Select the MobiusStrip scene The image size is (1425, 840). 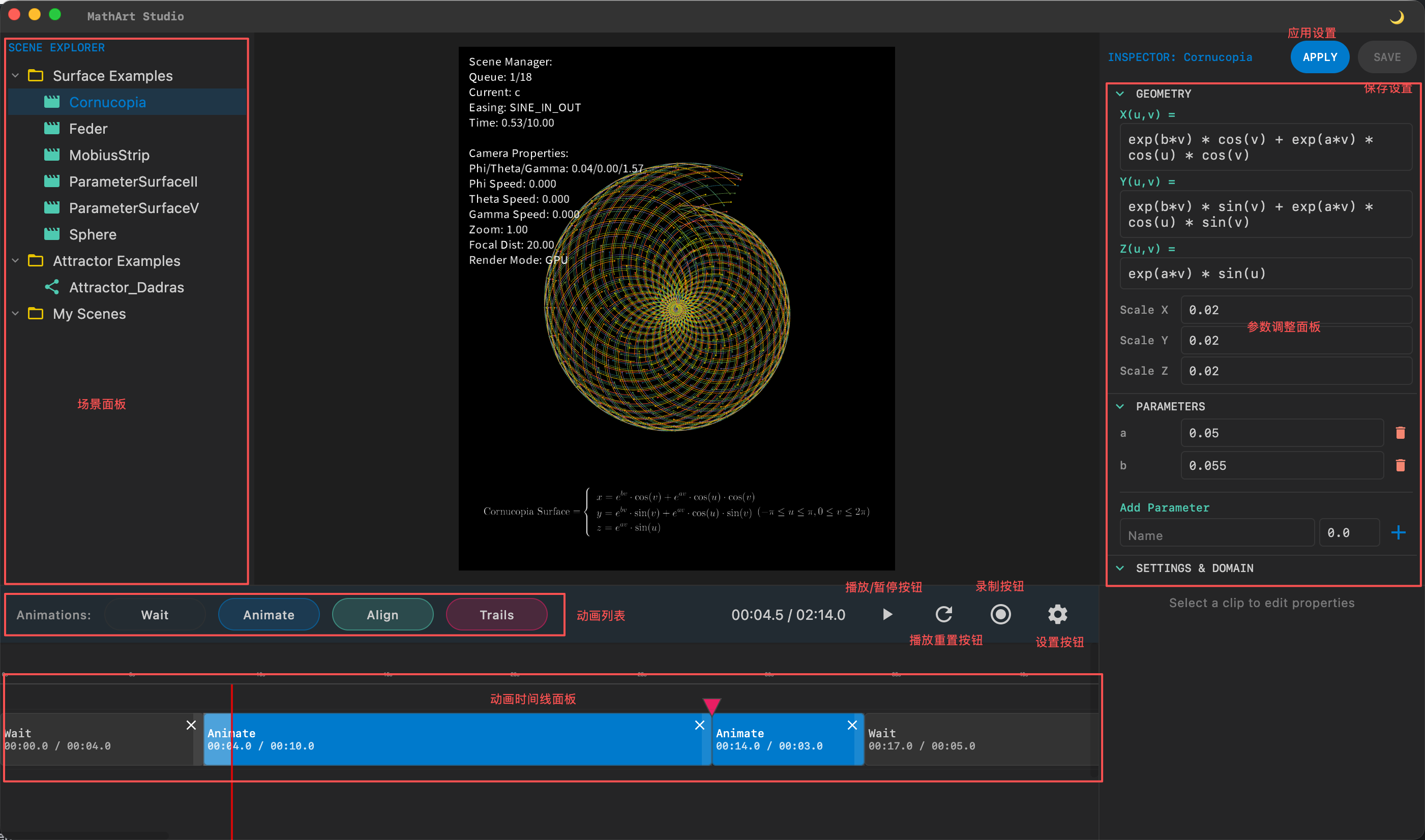click(109, 155)
